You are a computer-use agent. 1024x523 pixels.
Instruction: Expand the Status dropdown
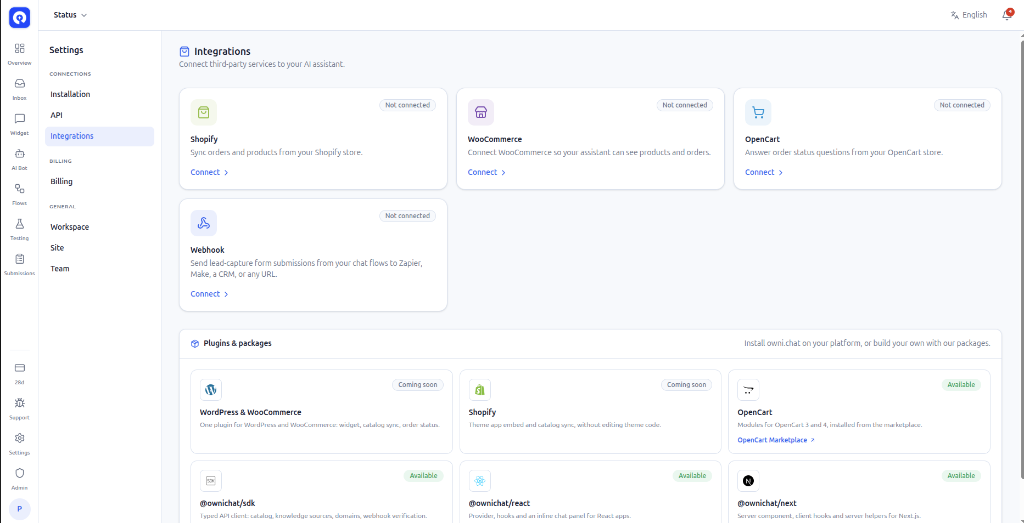tap(70, 14)
